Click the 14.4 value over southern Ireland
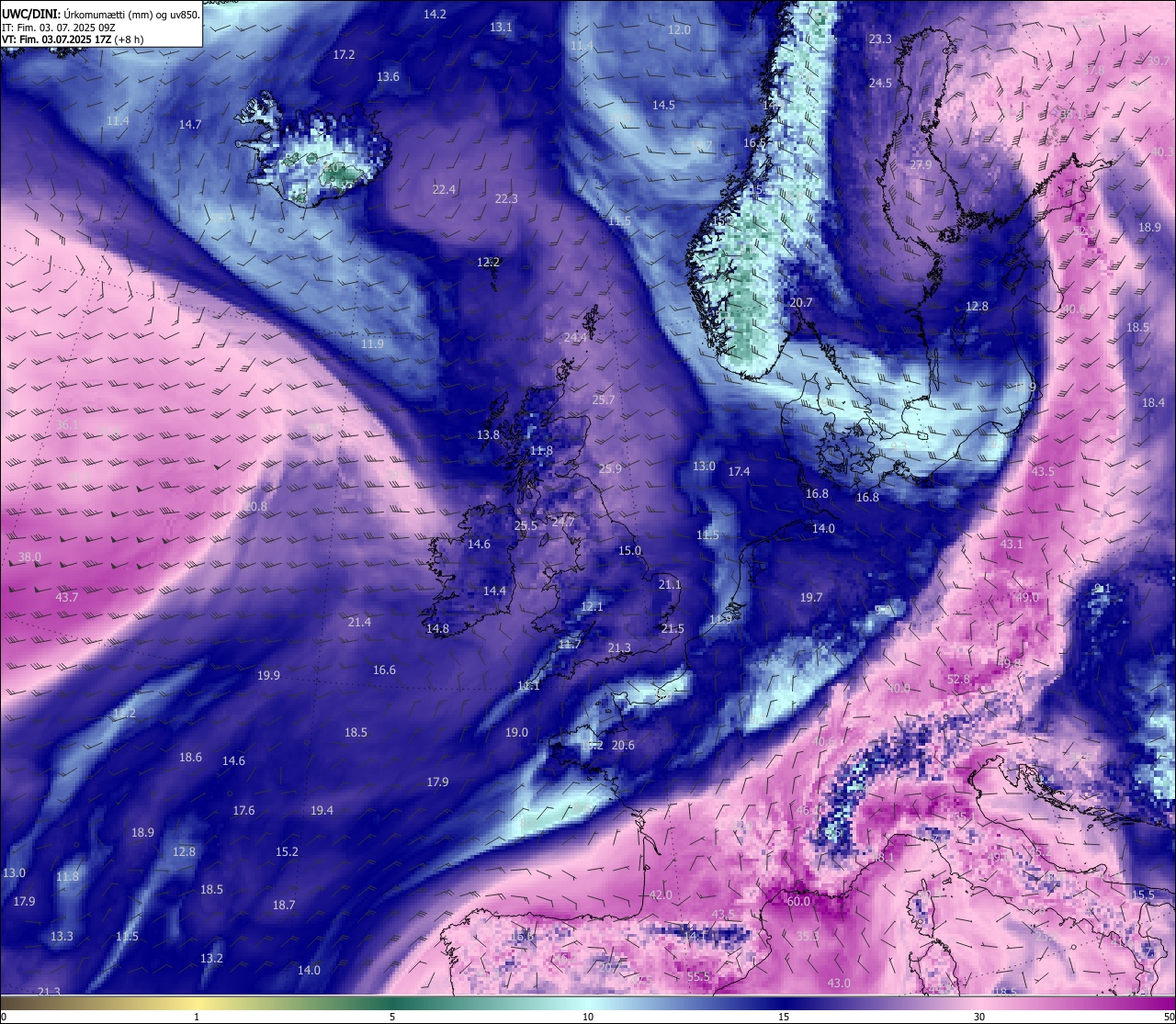The image size is (1176, 1024). pyautogui.click(x=494, y=591)
